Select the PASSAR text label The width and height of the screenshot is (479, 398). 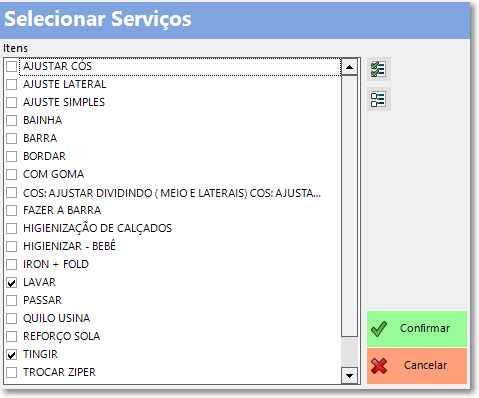[x=43, y=300]
